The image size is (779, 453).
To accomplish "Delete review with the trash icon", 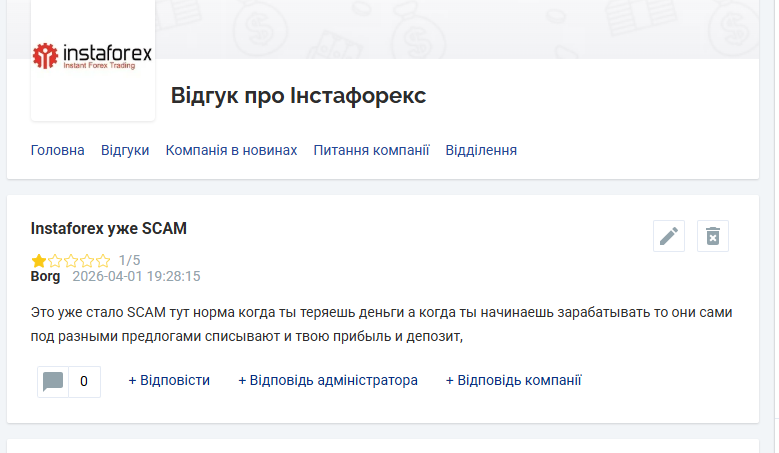I will (712, 236).
